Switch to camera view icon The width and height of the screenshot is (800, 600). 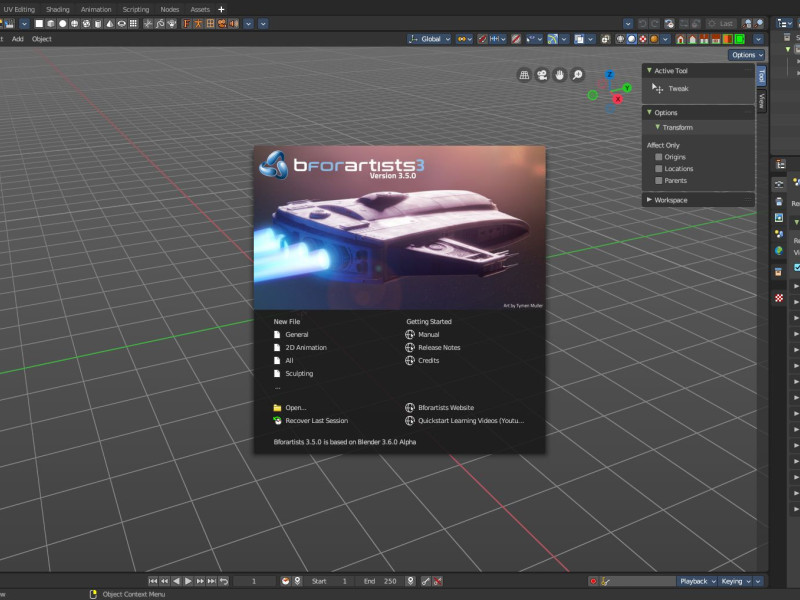(x=542, y=75)
